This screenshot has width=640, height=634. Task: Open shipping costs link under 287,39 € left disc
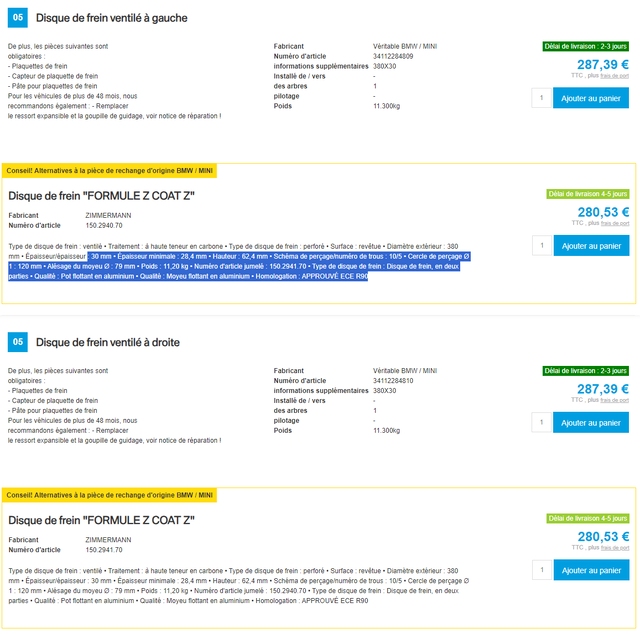[x=614, y=76]
